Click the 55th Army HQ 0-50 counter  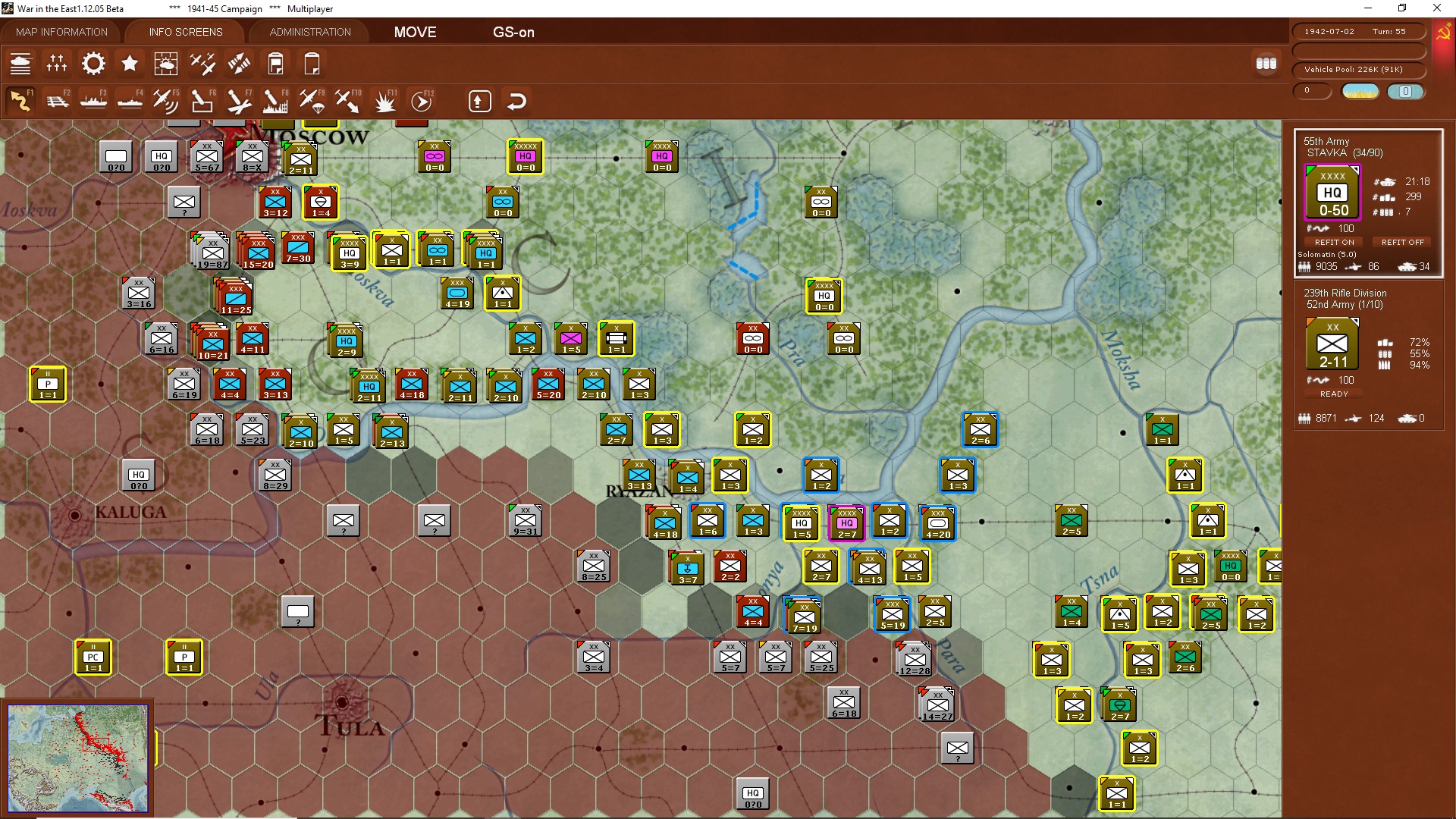click(1332, 192)
